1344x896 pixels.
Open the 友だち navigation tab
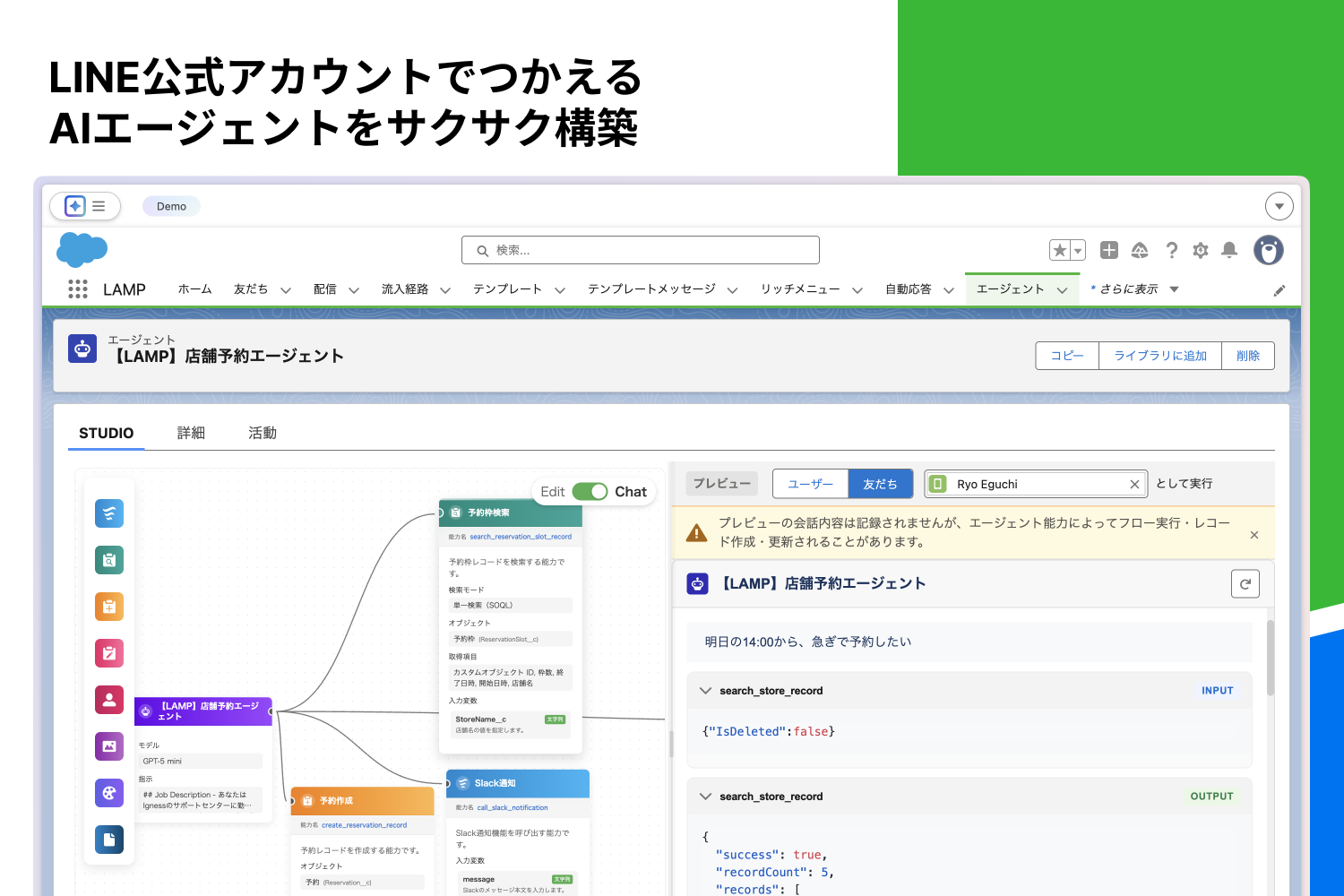251,289
